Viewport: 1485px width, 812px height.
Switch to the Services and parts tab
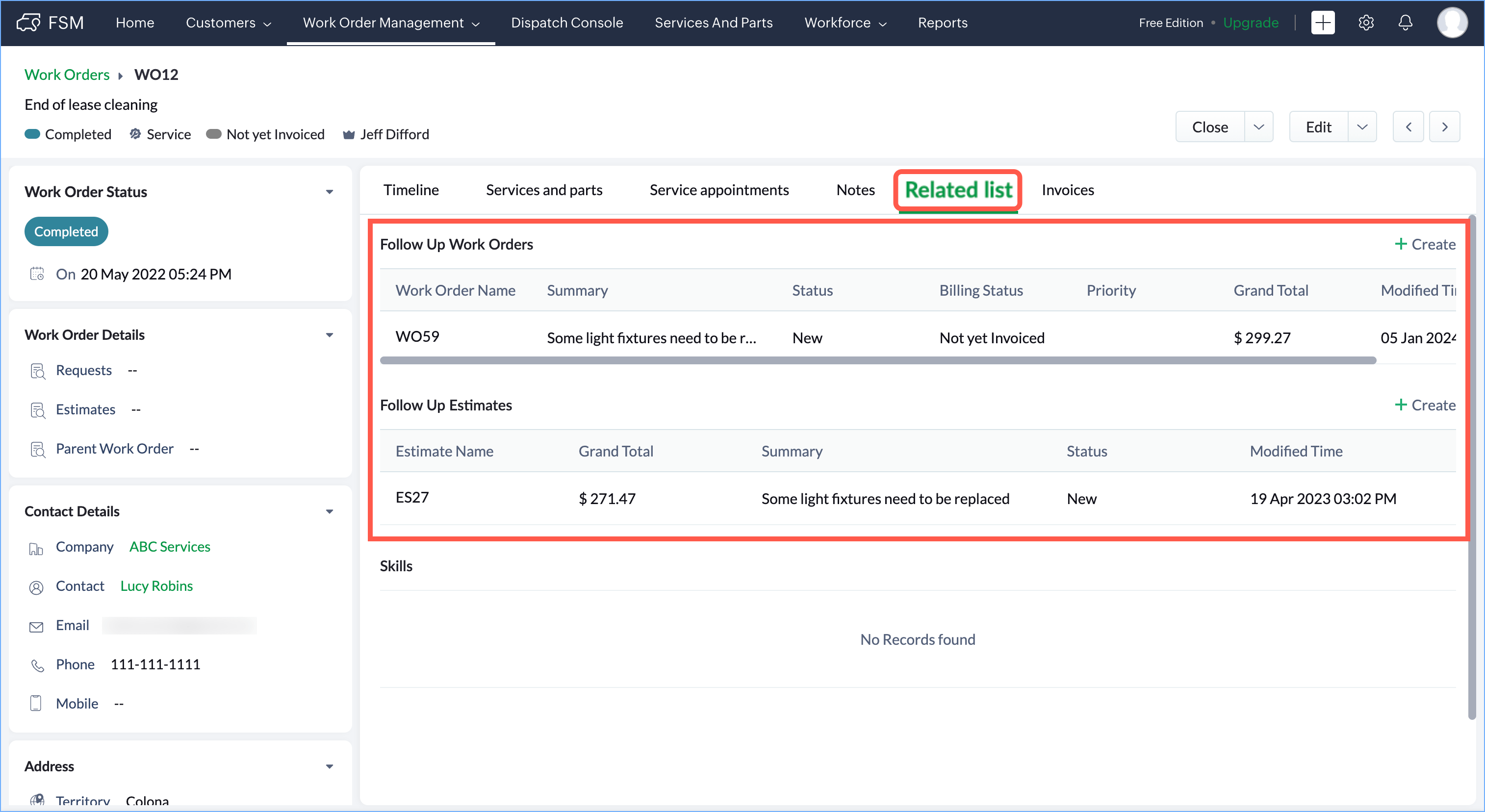click(543, 190)
